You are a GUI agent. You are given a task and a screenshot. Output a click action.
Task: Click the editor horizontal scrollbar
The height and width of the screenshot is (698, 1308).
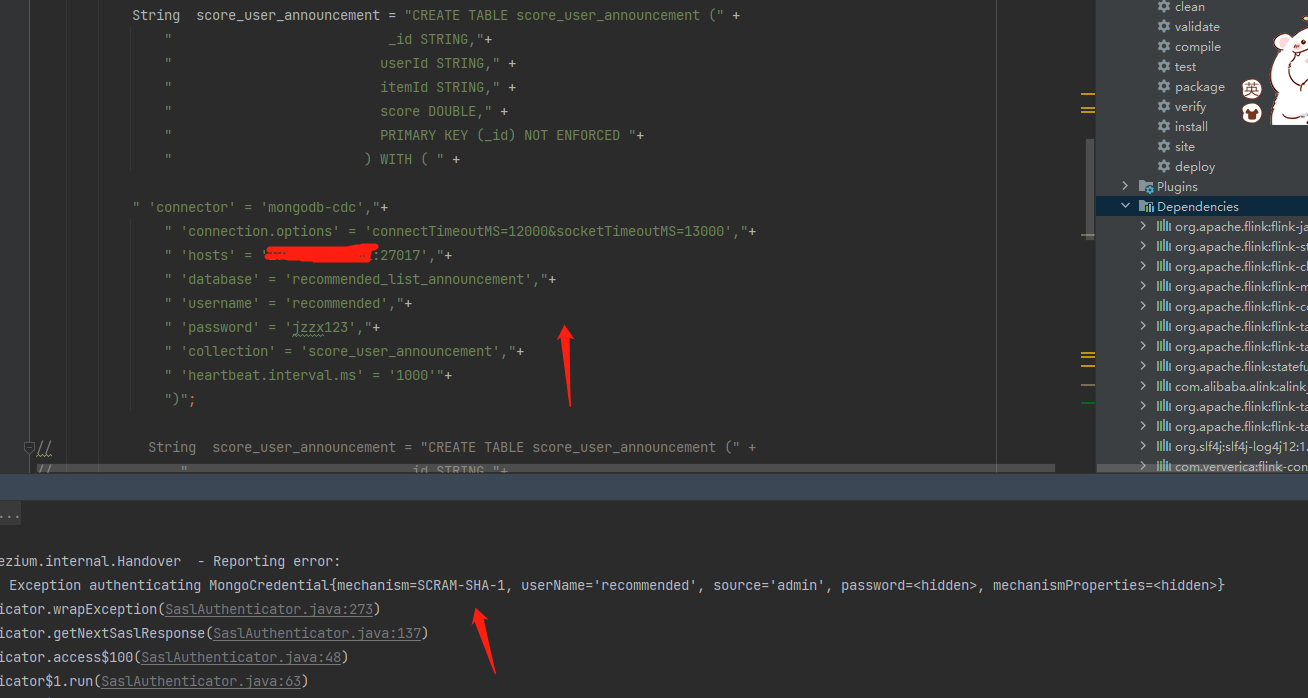[546, 467]
